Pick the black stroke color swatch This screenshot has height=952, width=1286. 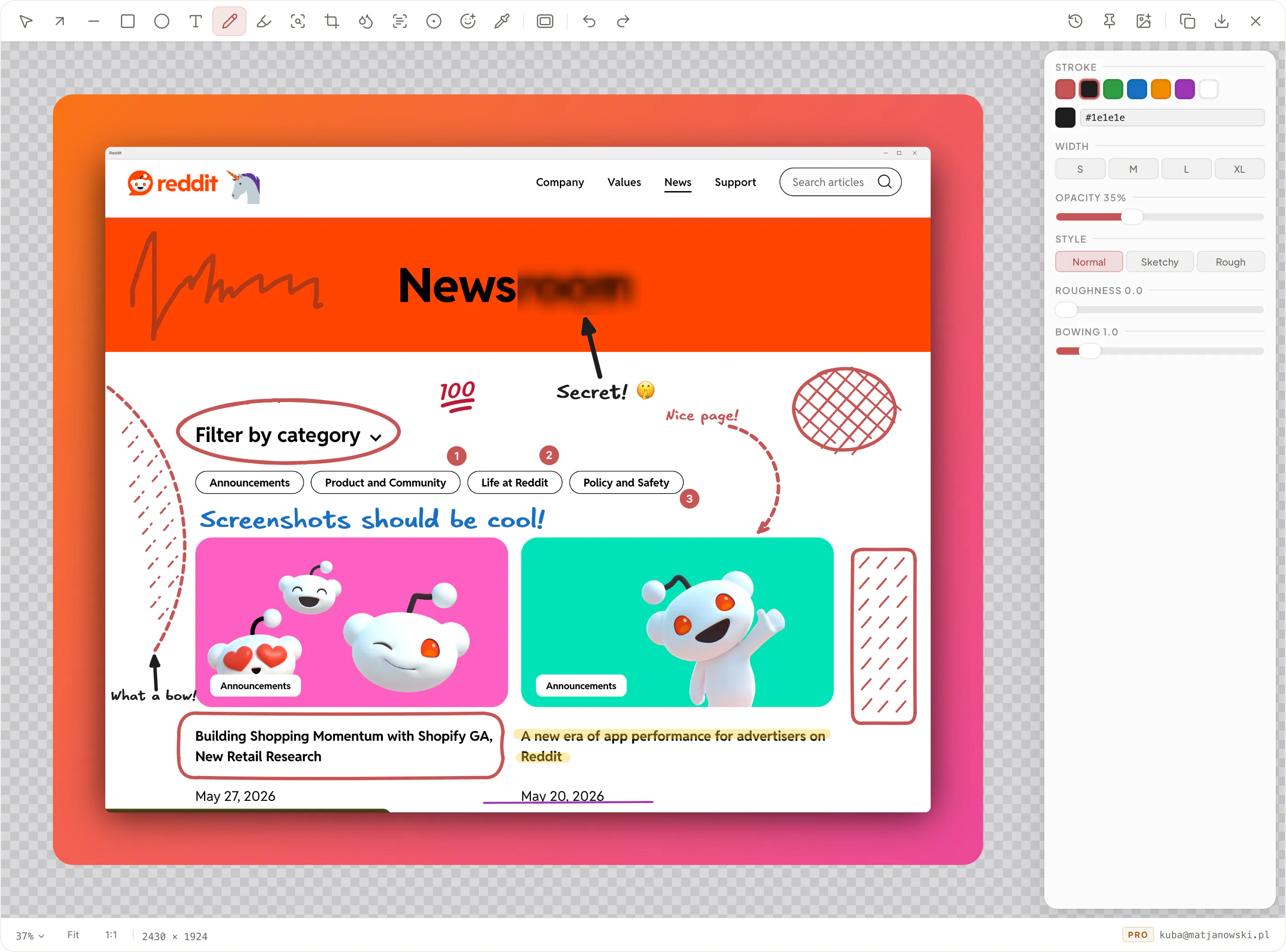pyautogui.click(x=1089, y=89)
